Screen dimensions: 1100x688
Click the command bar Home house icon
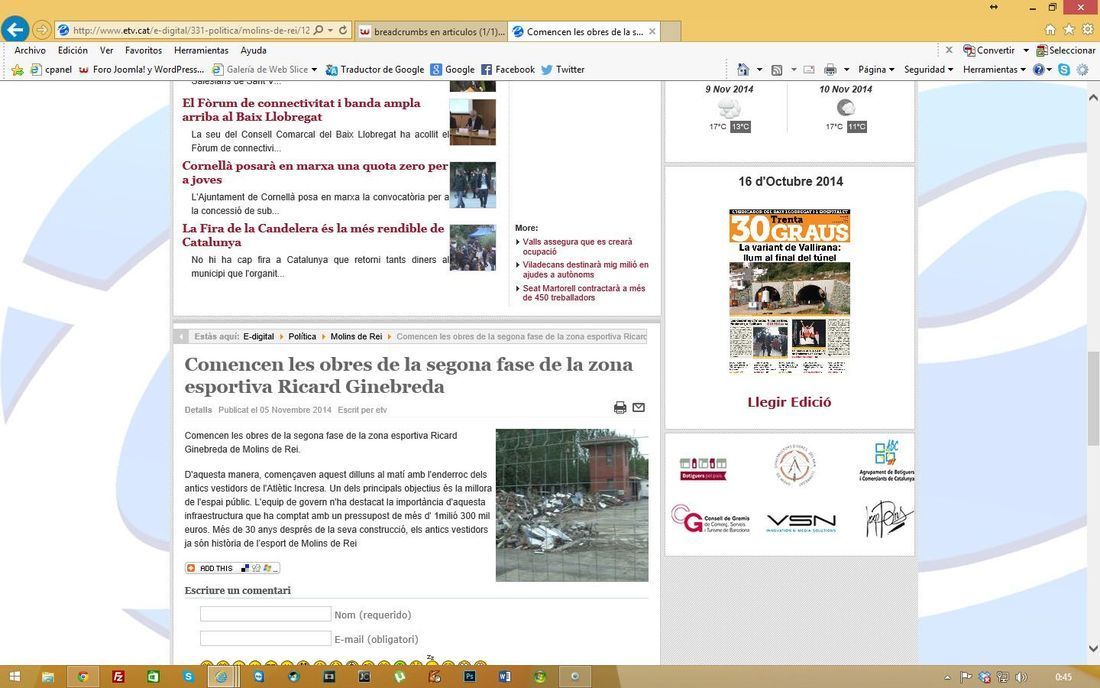pyautogui.click(x=743, y=69)
